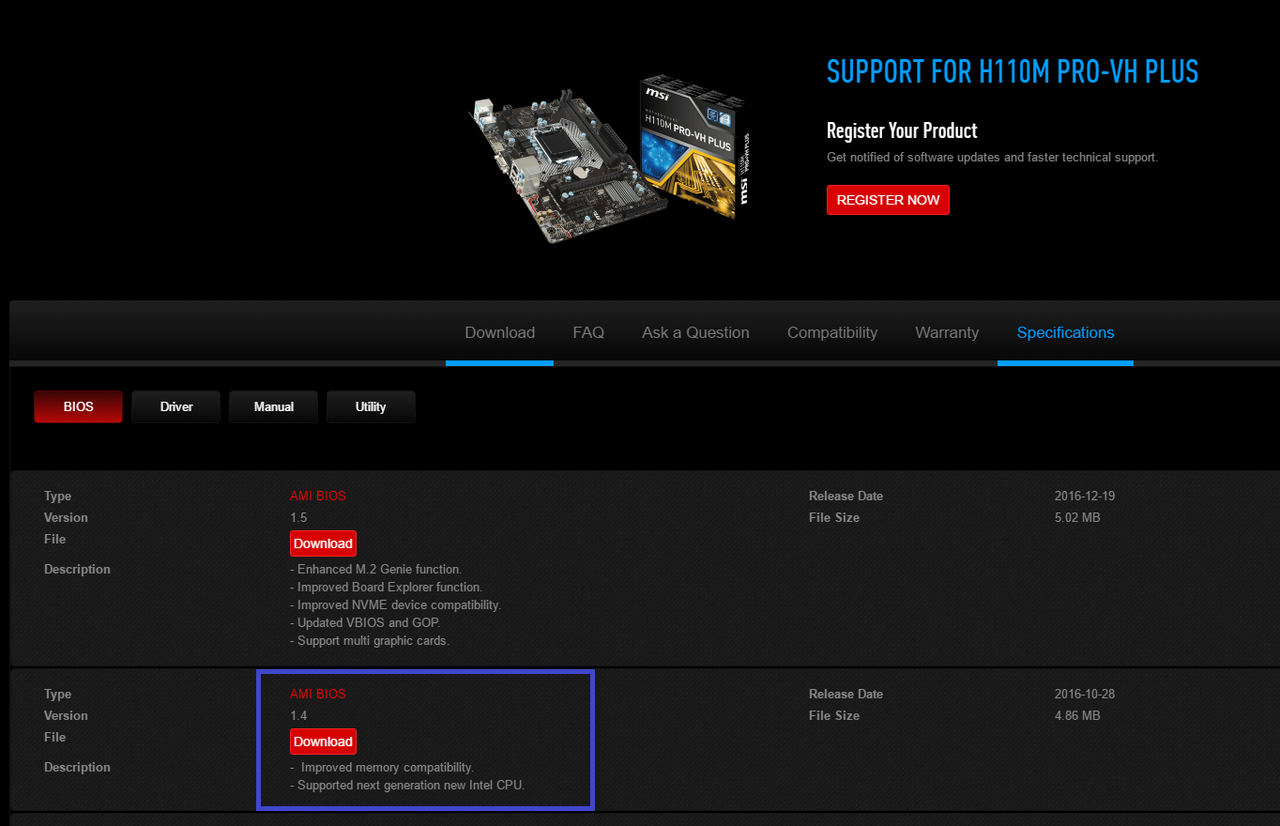1280x826 pixels.
Task: Click the SUPPORT FOR H110M PRO-VH PLUS heading
Action: (x=1012, y=72)
